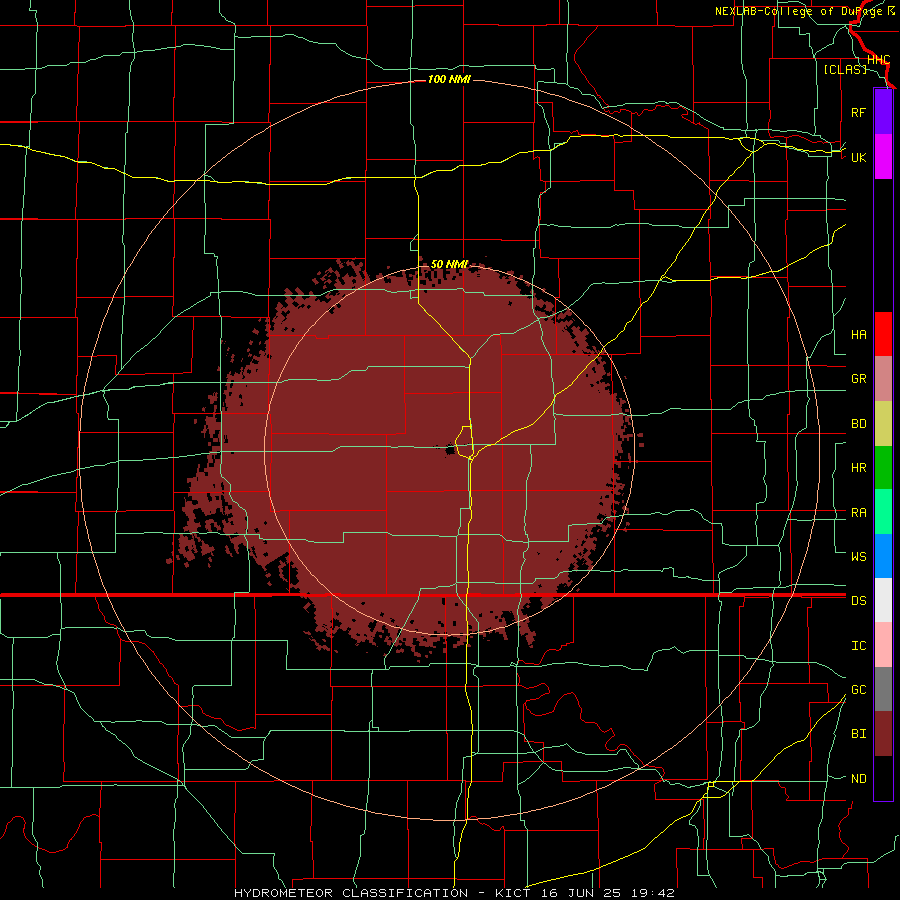Click the BI legend label
The image size is (900, 900).
[x=859, y=734]
